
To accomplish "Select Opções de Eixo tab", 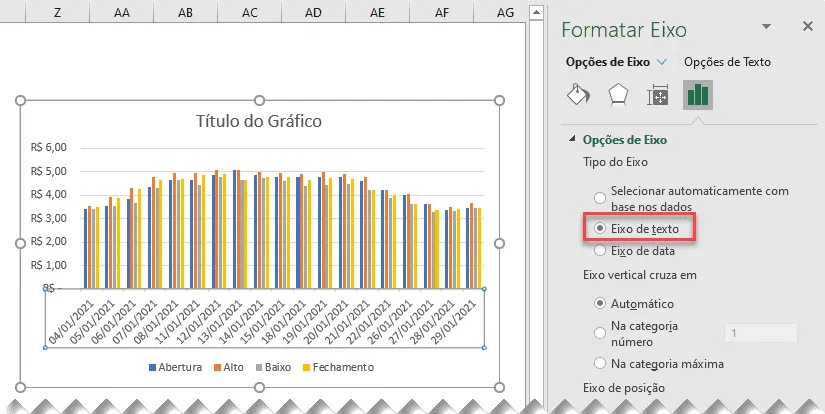I will click(608, 62).
